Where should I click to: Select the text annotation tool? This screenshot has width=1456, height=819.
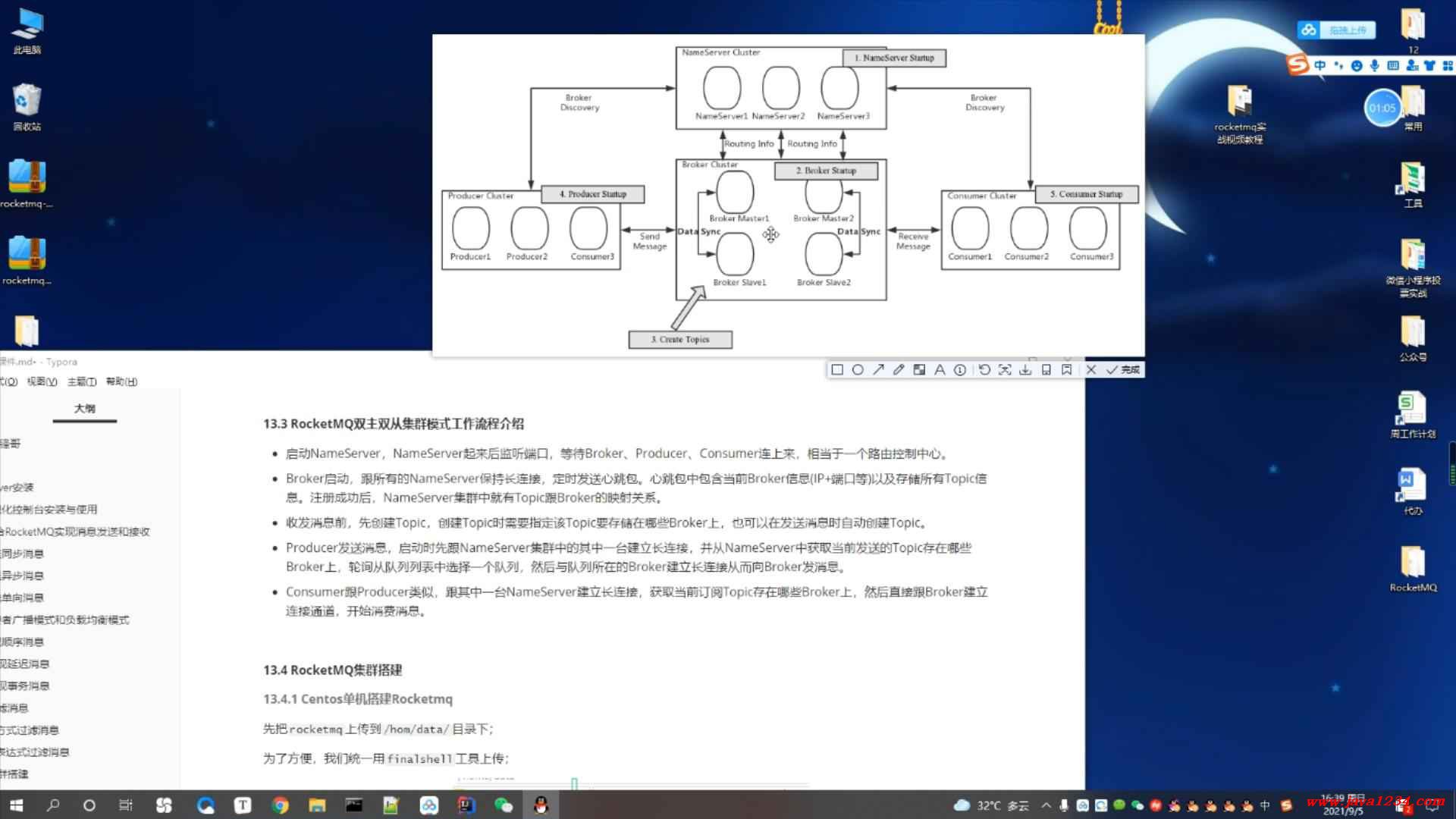tap(940, 370)
